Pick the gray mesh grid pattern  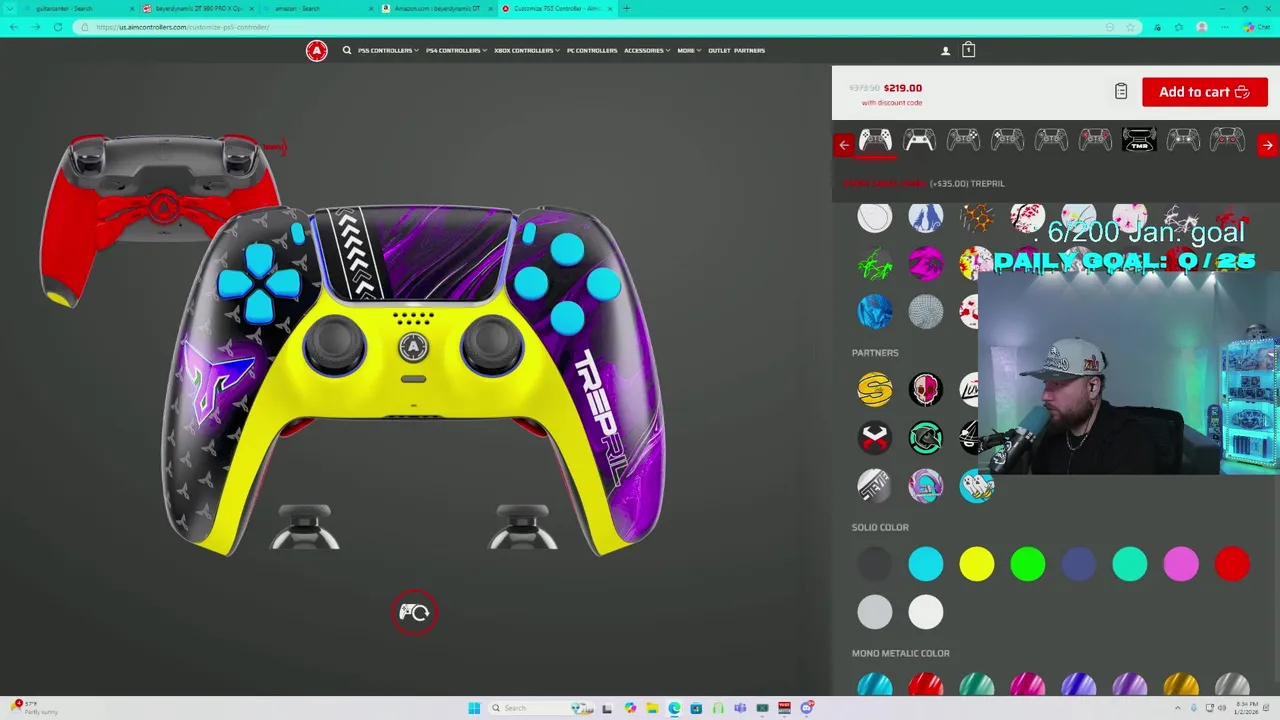pos(925,312)
